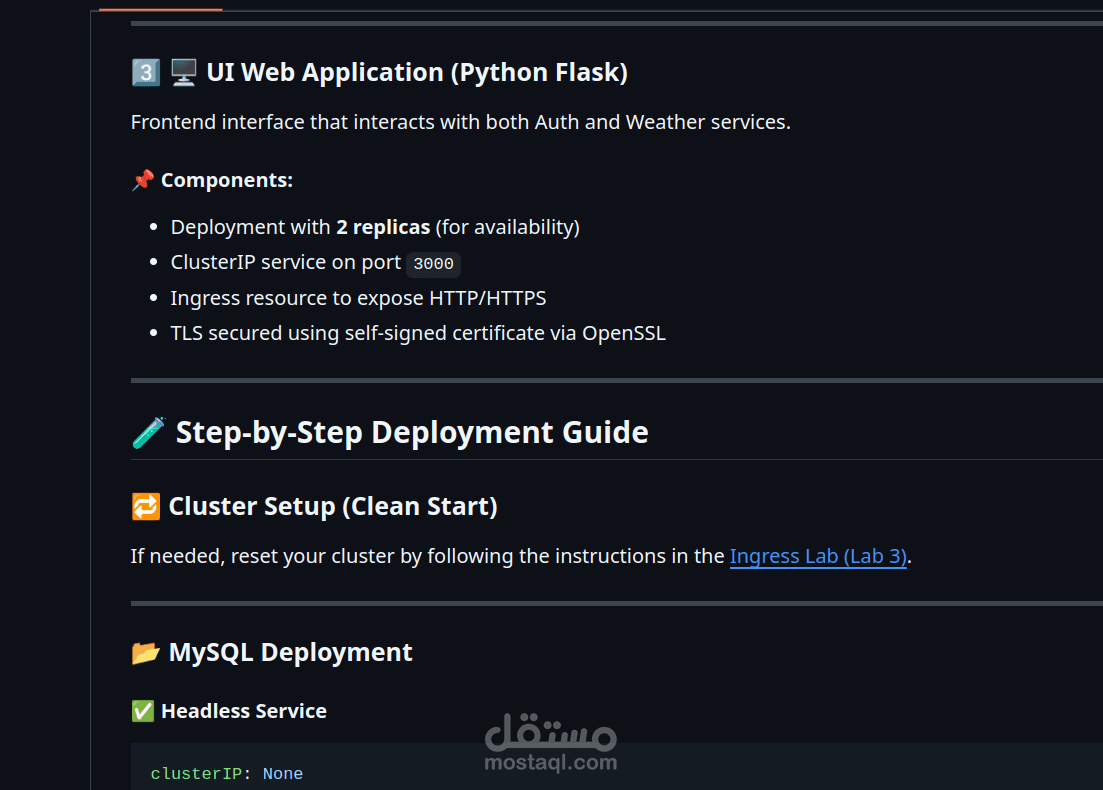Select the MySQL Deployment heading

point(290,653)
